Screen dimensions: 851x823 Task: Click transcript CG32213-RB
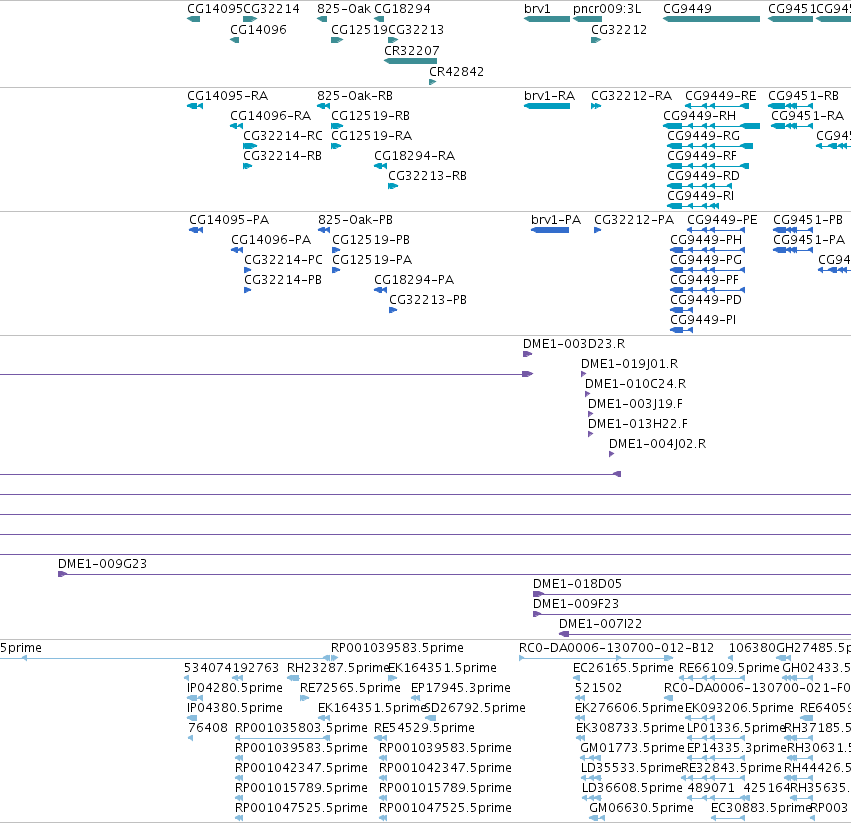tap(427, 176)
